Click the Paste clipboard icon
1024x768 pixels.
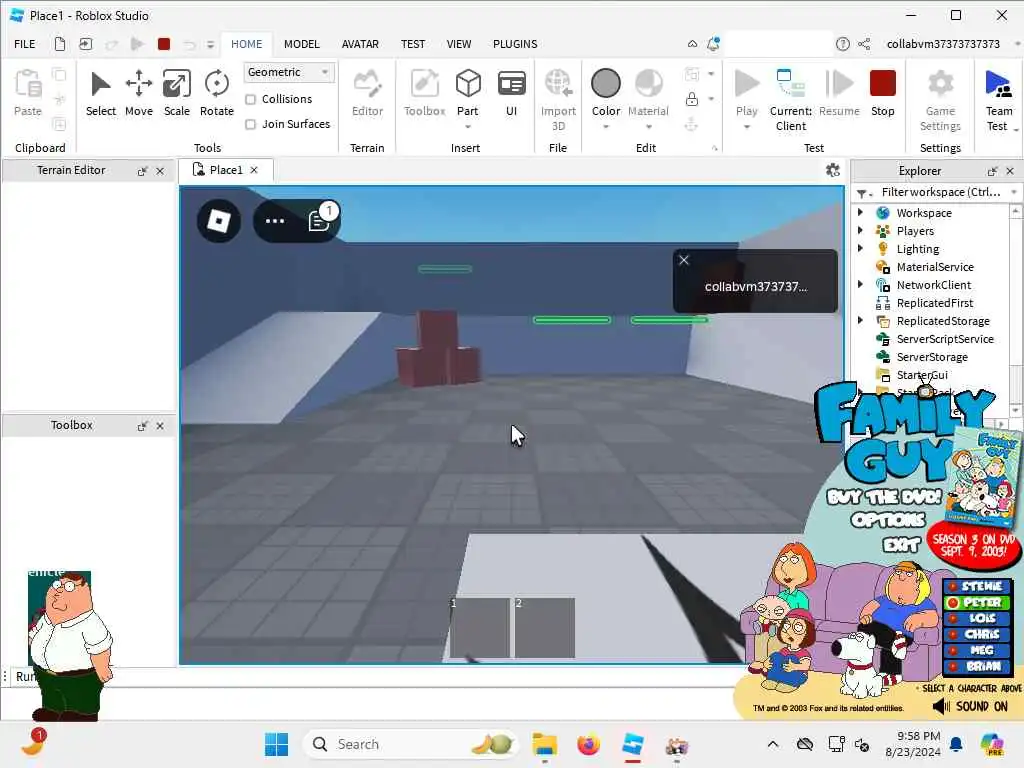coord(28,84)
